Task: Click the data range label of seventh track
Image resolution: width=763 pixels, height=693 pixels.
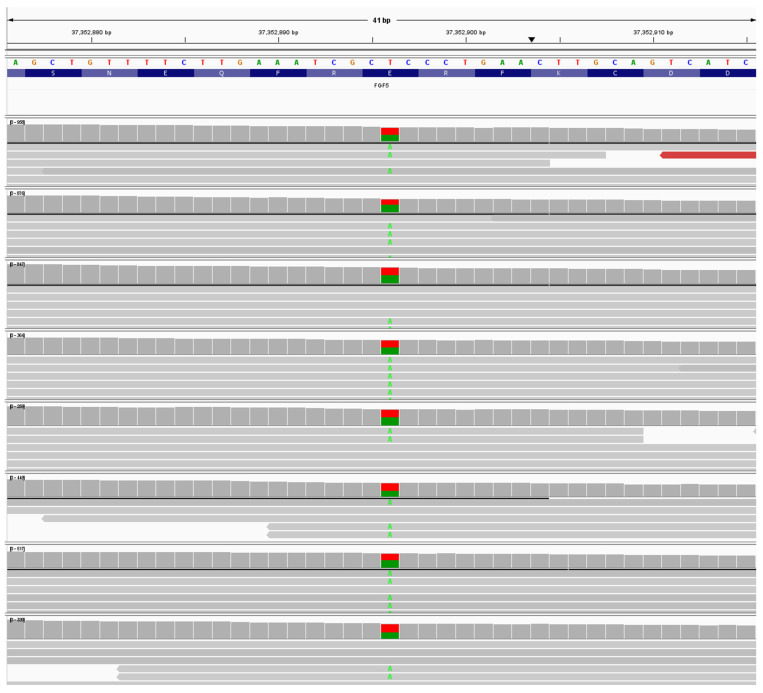Action: [17, 549]
